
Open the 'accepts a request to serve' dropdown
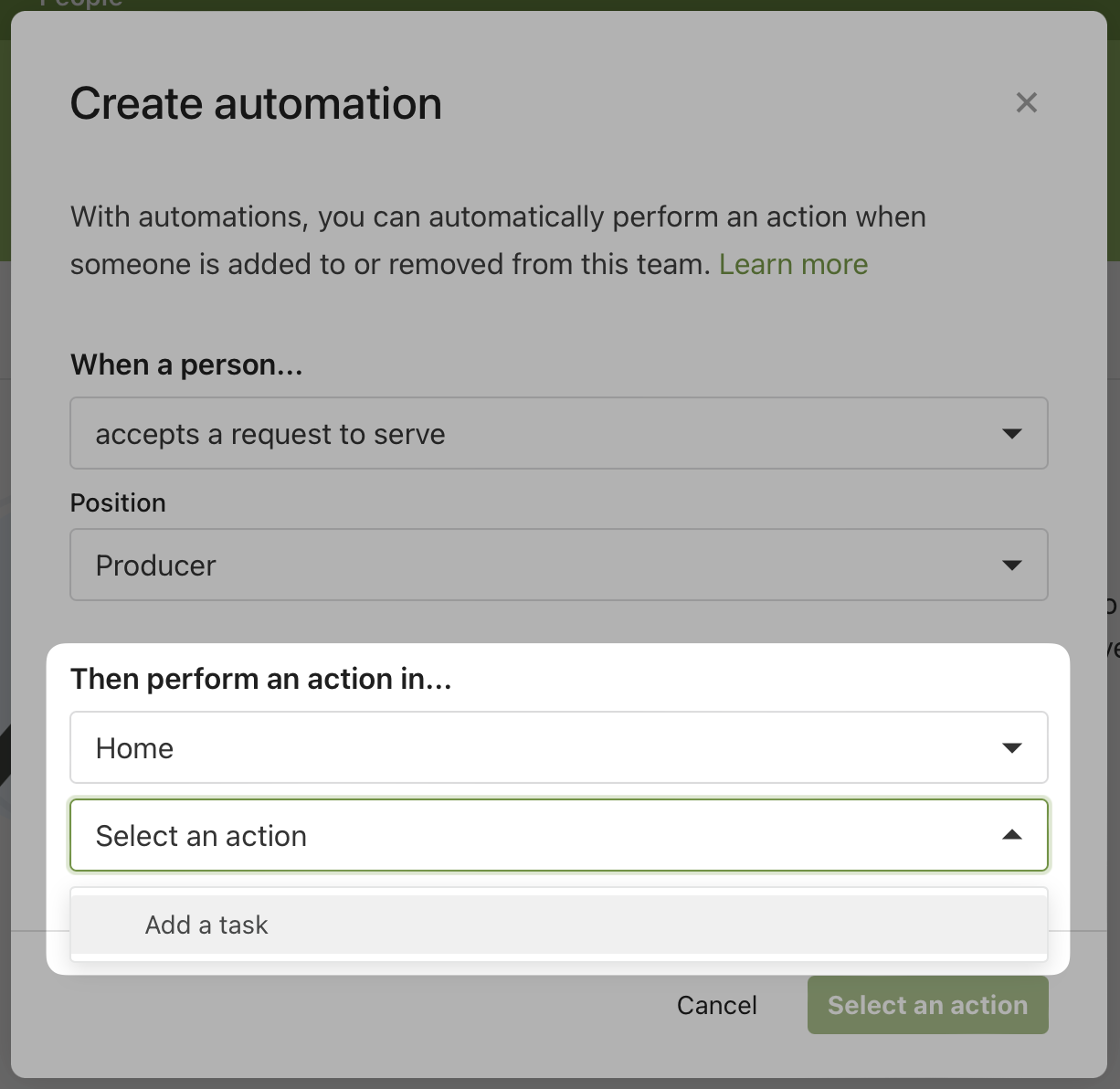558,434
